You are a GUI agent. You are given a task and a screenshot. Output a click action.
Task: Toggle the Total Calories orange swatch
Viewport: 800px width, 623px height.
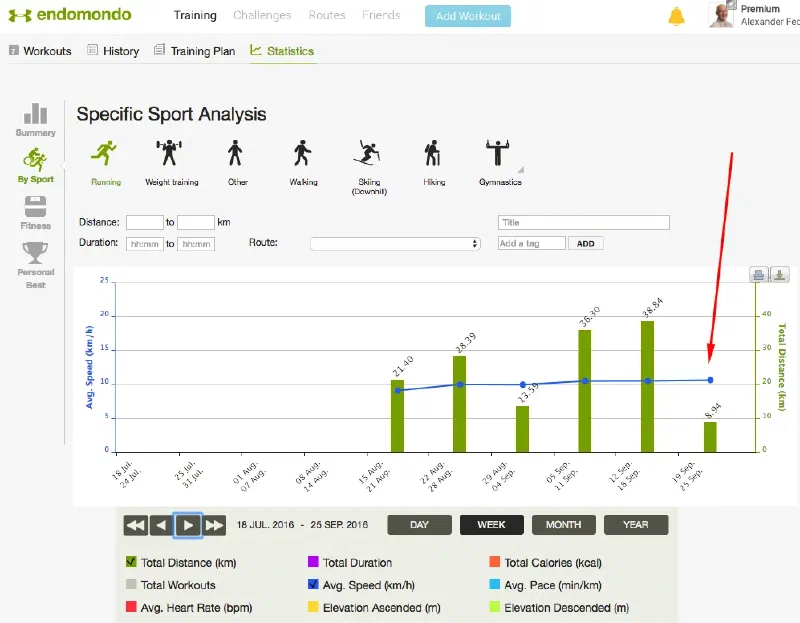coord(494,563)
